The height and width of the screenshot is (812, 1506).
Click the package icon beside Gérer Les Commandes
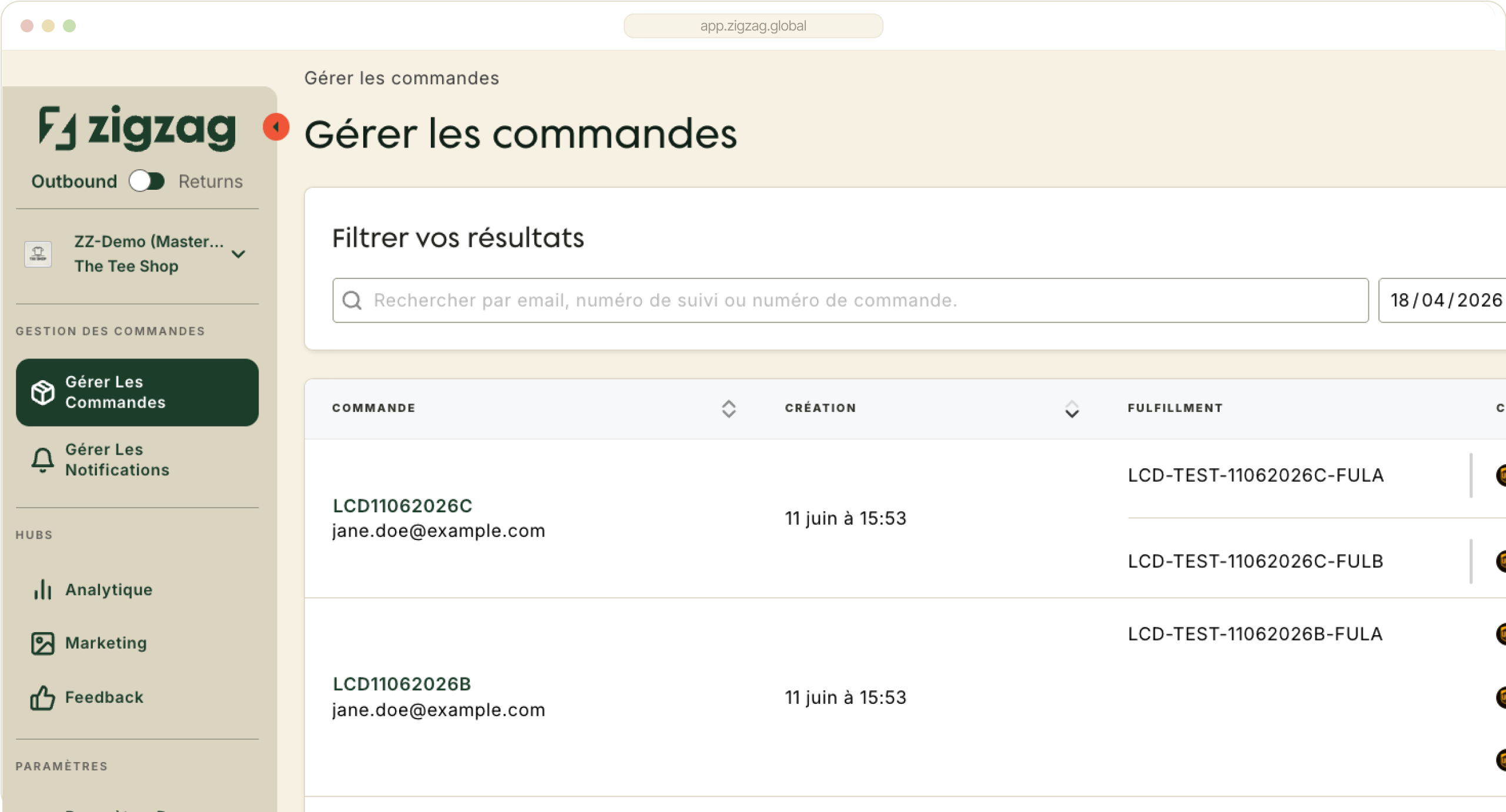42,392
